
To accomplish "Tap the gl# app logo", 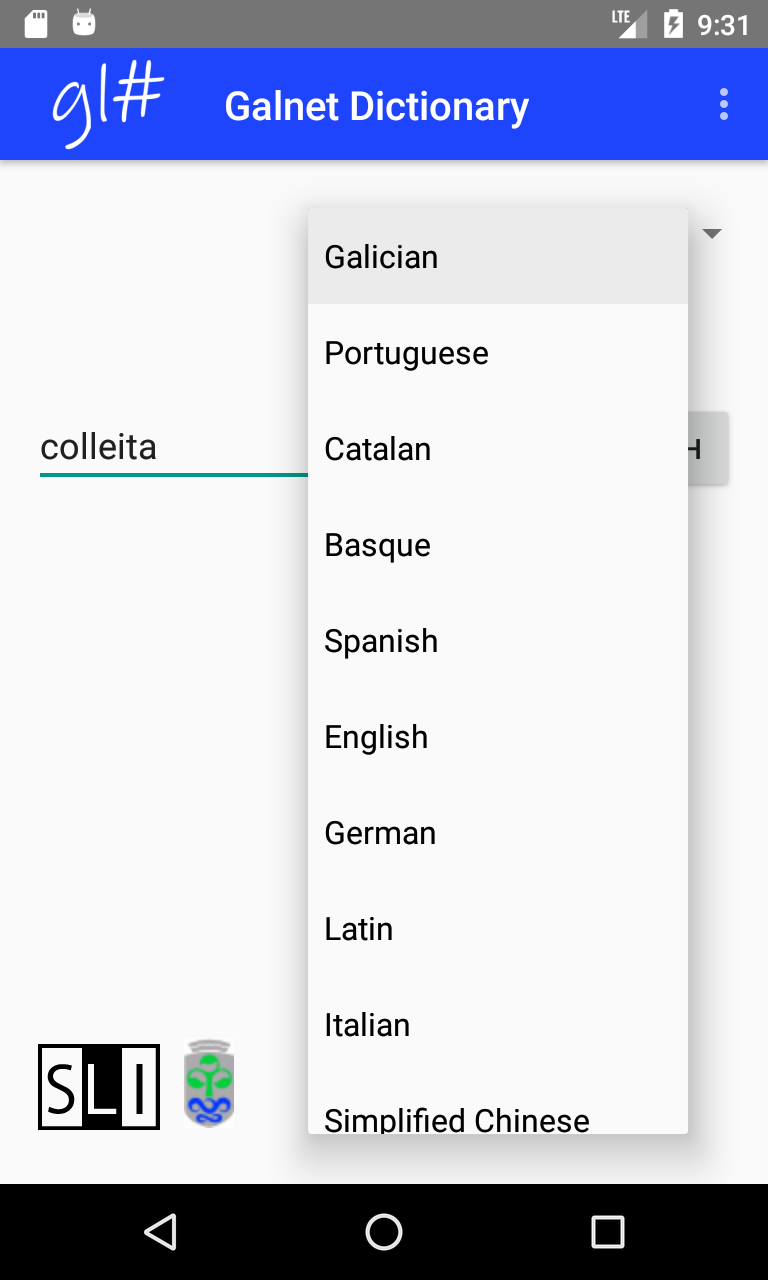I will point(106,105).
